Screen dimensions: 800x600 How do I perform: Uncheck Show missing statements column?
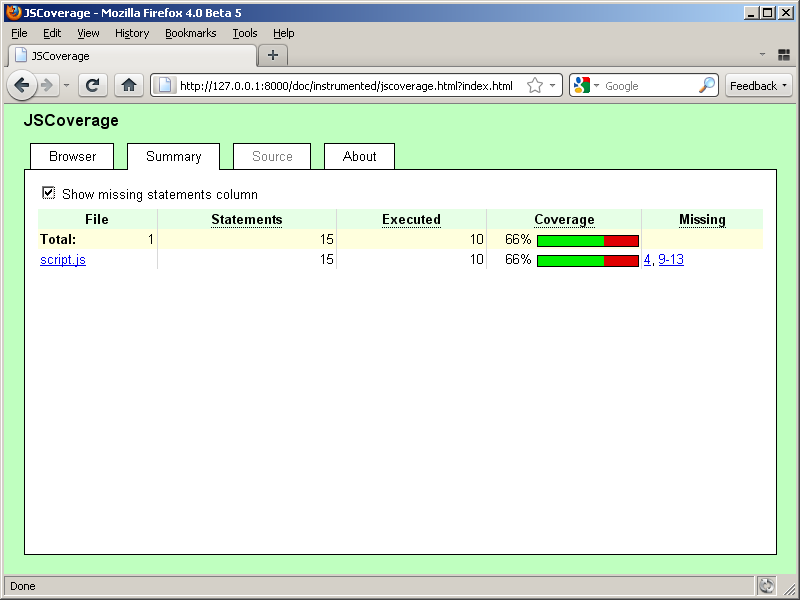click(x=48, y=193)
